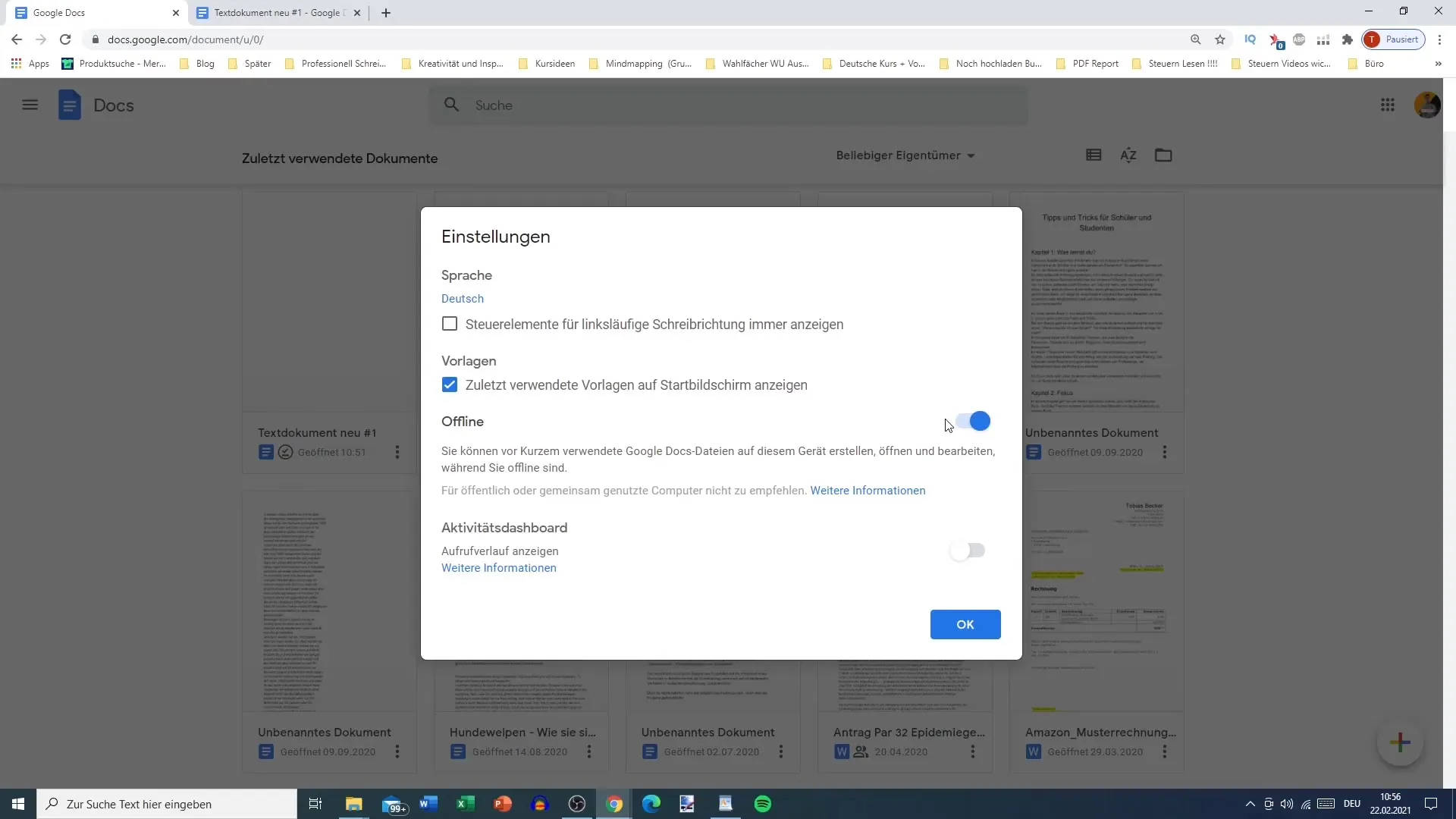Uncheck recently used templates checkbox
The height and width of the screenshot is (819, 1456).
pos(450,384)
